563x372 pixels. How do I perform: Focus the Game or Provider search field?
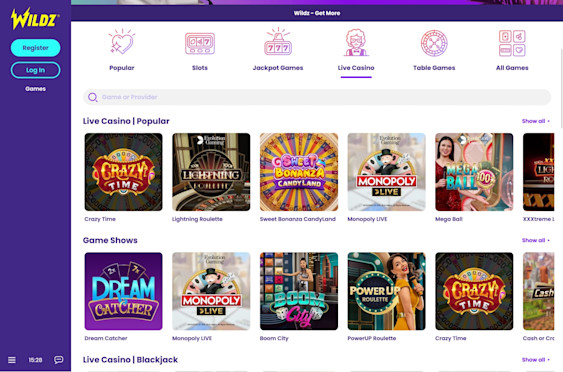(317, 97)
